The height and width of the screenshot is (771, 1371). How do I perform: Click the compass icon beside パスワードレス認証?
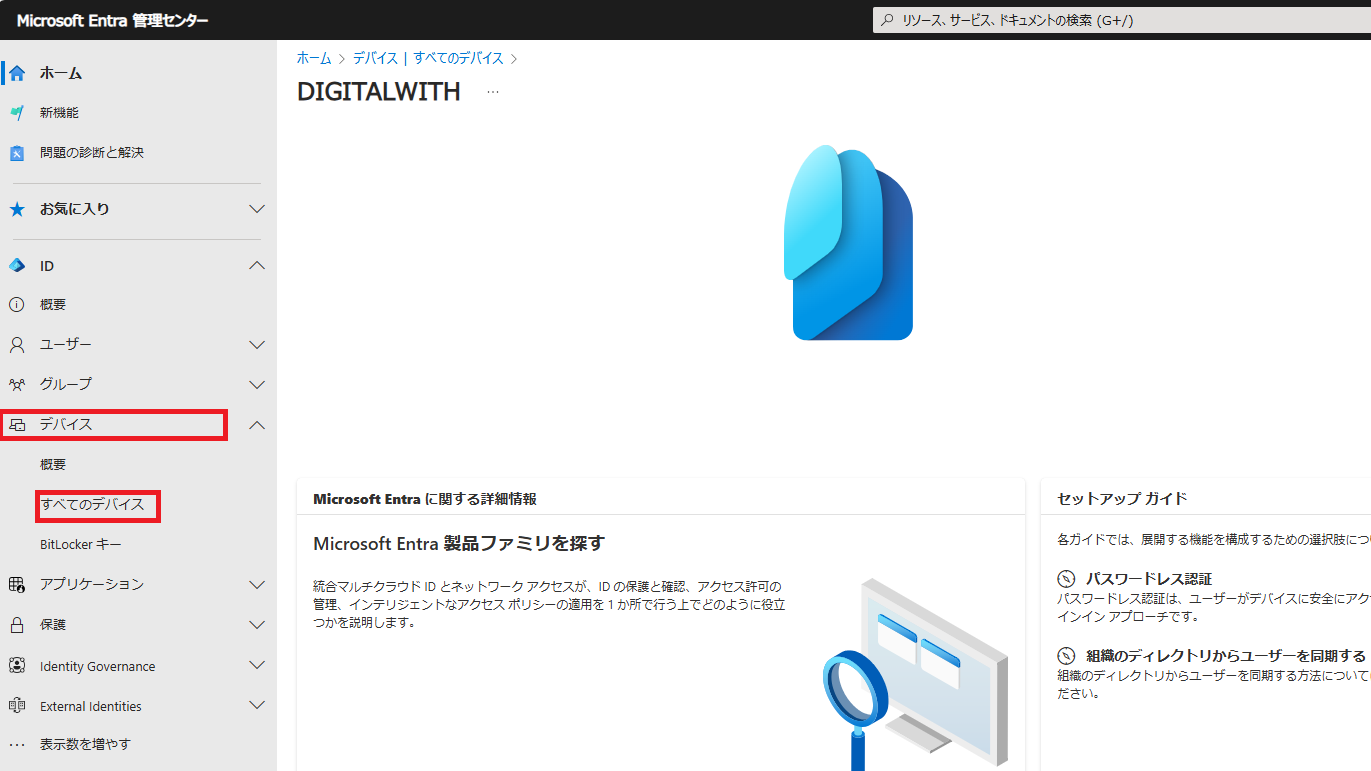click(1067, 579)
